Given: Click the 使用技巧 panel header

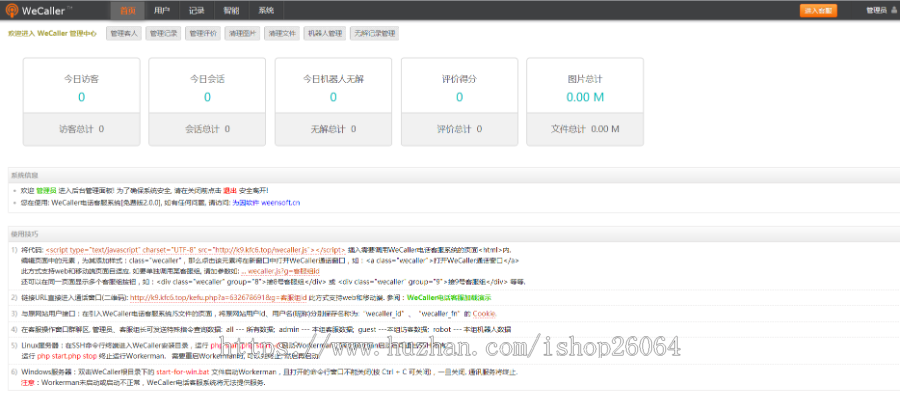Looking at the screenshot, I should coord(454,233).
